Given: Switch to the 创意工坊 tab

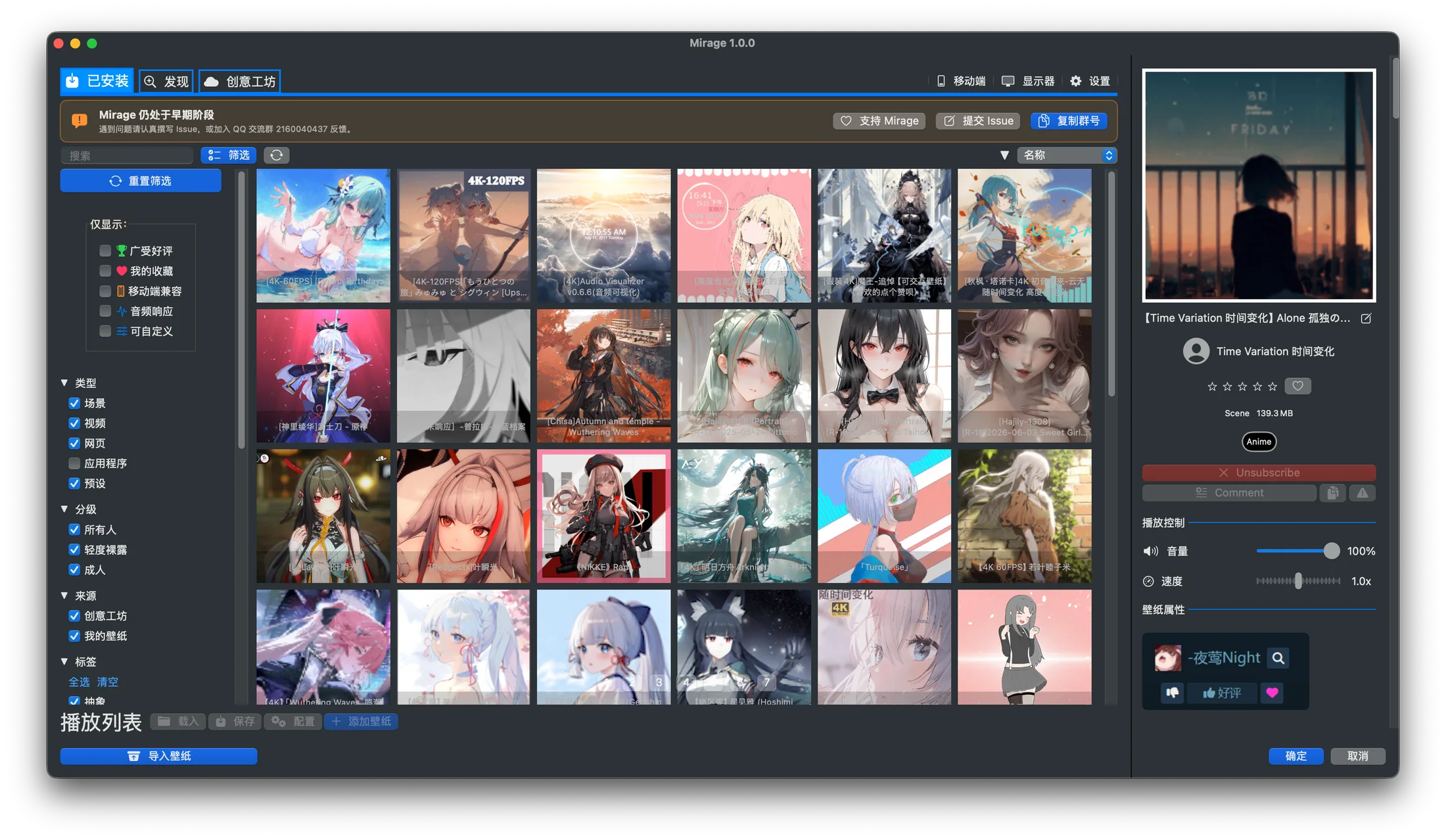Looking at the screenshot, I should click(x=240, y=81).
